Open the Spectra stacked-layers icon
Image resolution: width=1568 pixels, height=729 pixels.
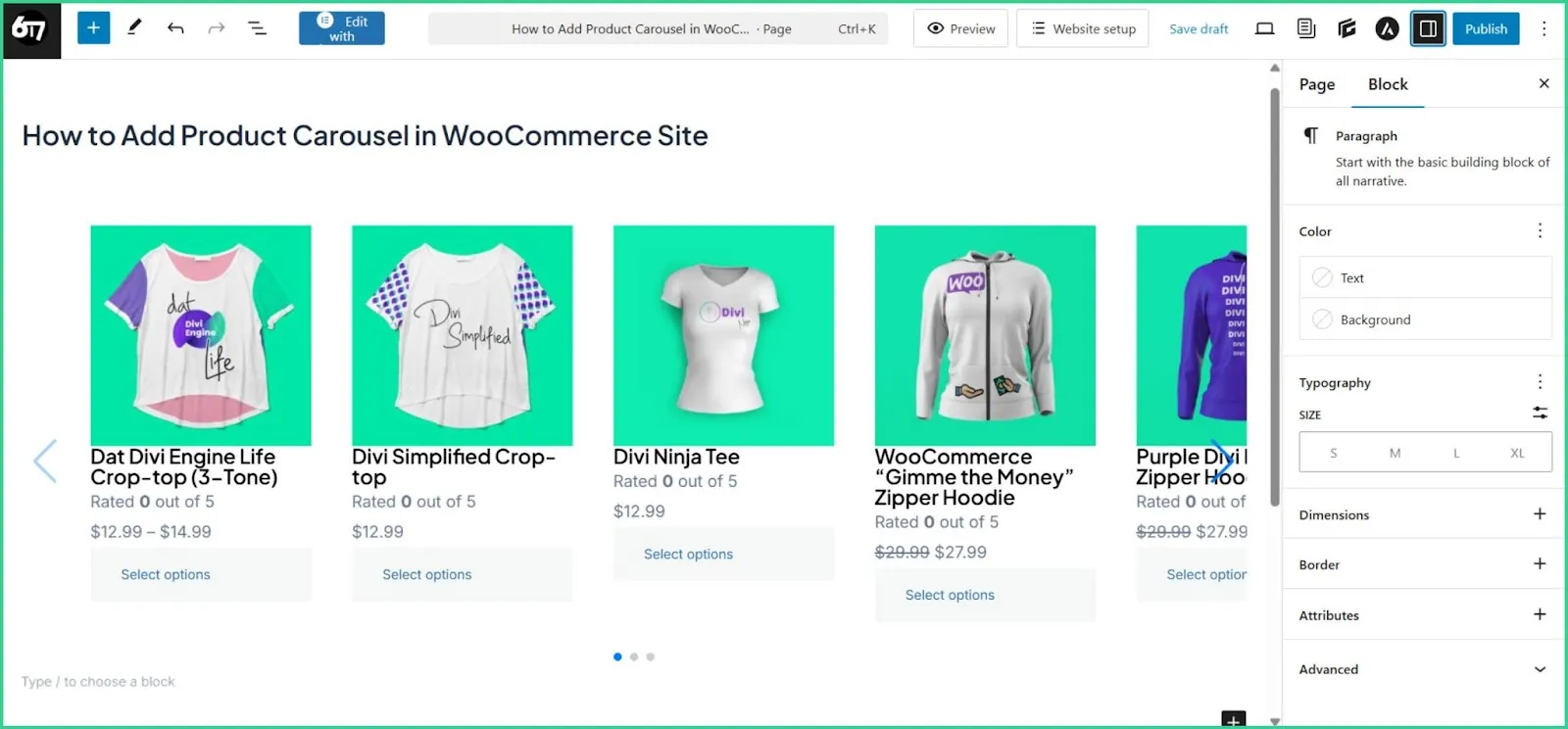[1347, 28]
